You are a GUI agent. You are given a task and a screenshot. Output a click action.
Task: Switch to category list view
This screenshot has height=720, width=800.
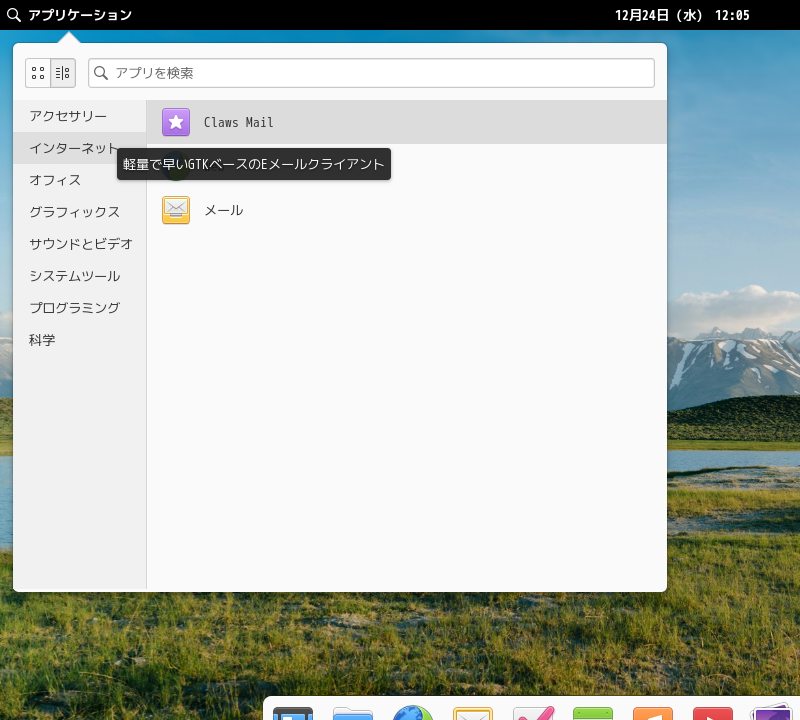coord(63,73)
